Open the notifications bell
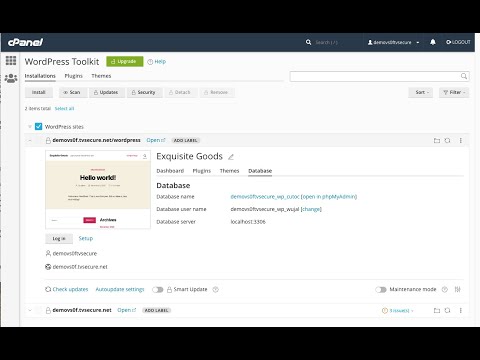Viewport: 480px width, 360px height. [433, 42]
